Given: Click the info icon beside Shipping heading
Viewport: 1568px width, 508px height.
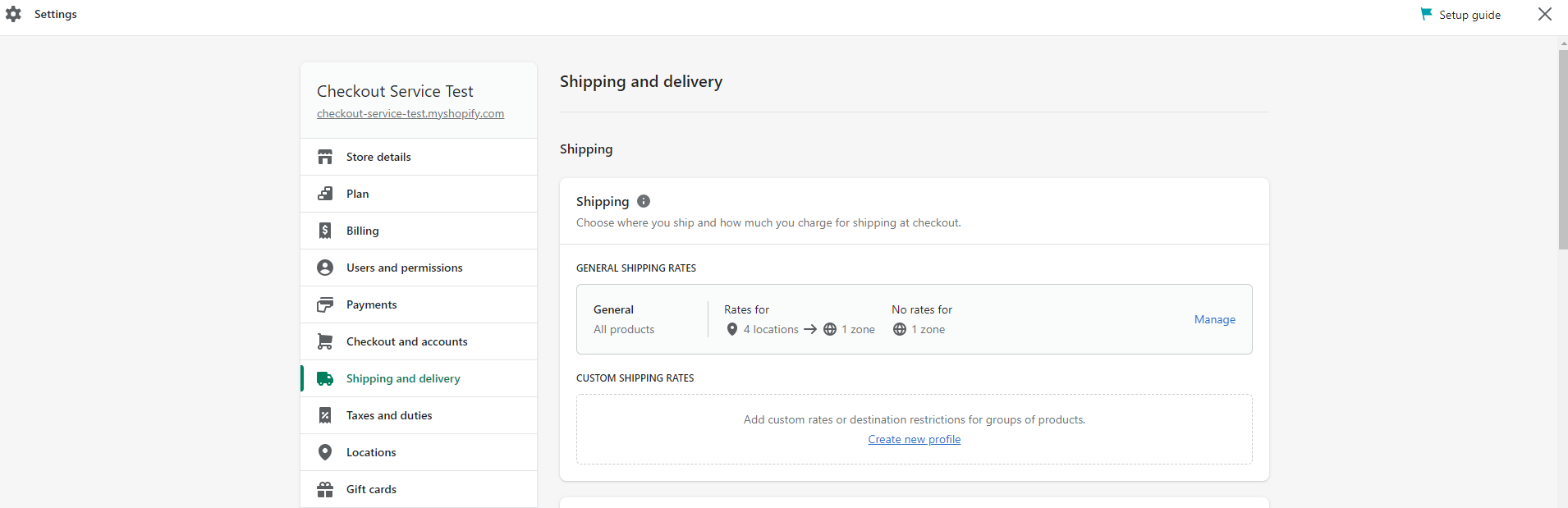Looking at the screenshot, I should (644, 201).
